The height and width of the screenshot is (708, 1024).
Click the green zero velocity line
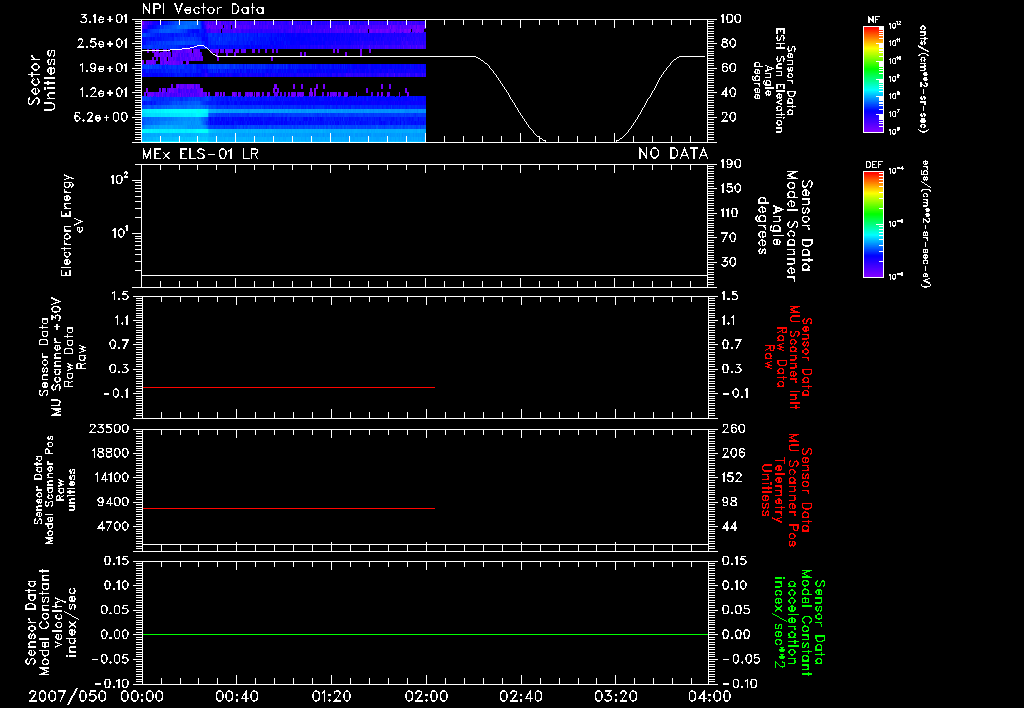click(425, 634)
